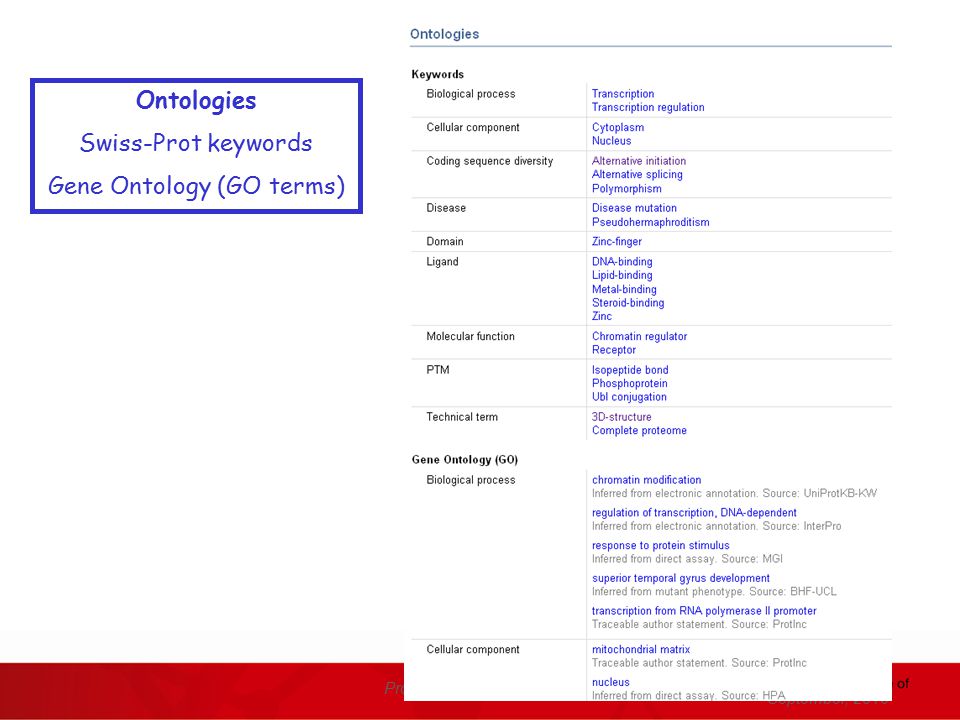Click 'Inferred from mutant phenotype. Source: BHF-UCL'
The height and width of the screenshot is (720, 960).
[714, 592]
